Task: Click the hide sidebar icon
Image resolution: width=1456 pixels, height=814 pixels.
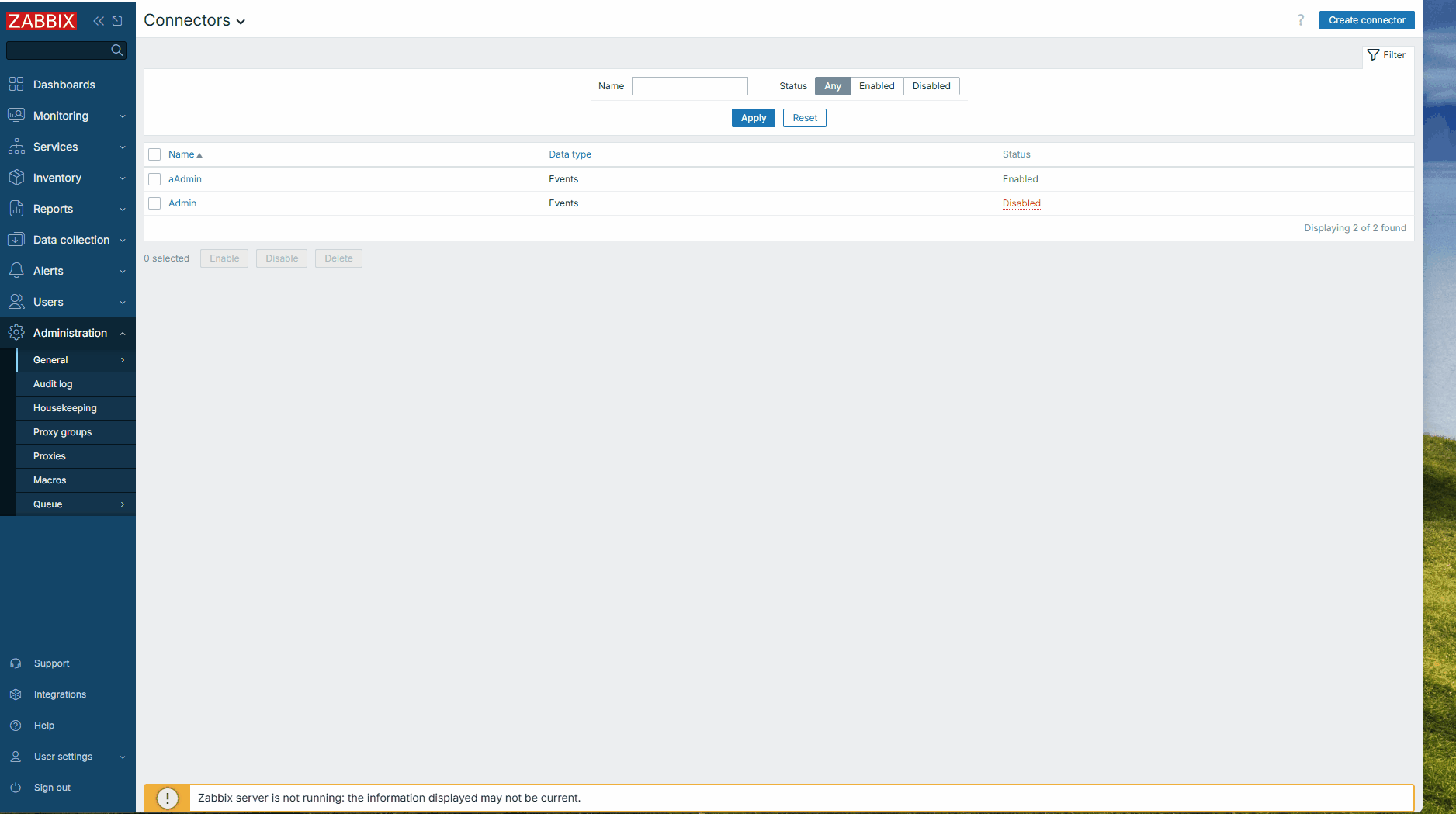Action: 117,21
